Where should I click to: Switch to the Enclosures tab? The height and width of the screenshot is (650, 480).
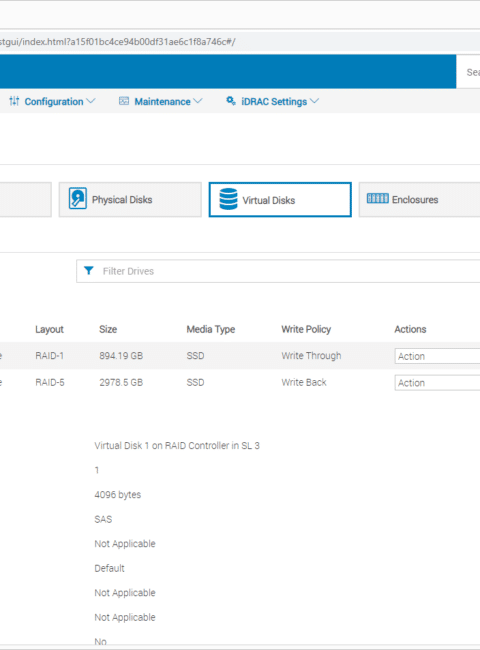point(419,199)
